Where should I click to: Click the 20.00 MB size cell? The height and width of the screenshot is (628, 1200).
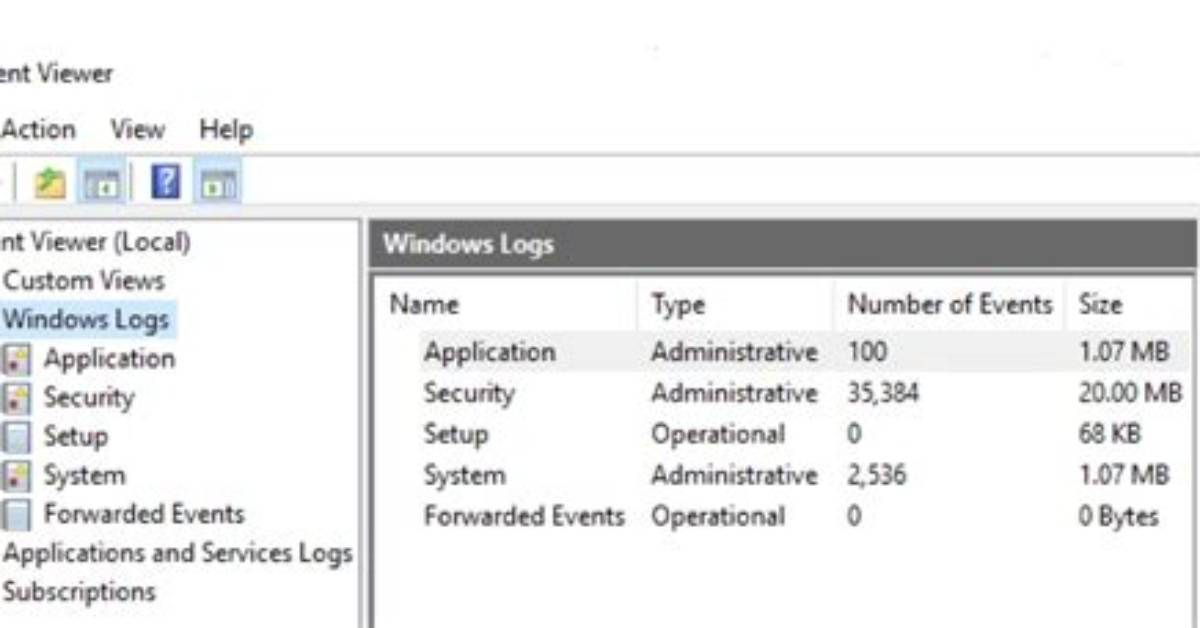[1130, 393]
